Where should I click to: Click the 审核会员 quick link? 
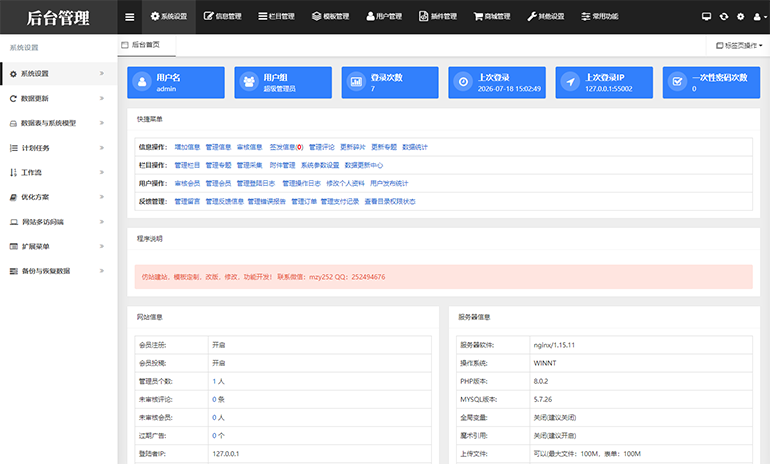pyautogui.click(x=187, y=183)
